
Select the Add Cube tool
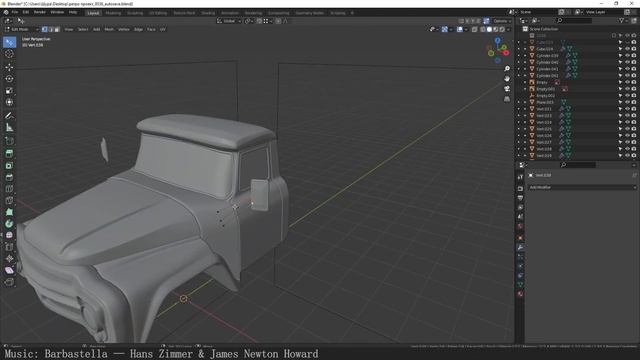[x=9, y=141]
